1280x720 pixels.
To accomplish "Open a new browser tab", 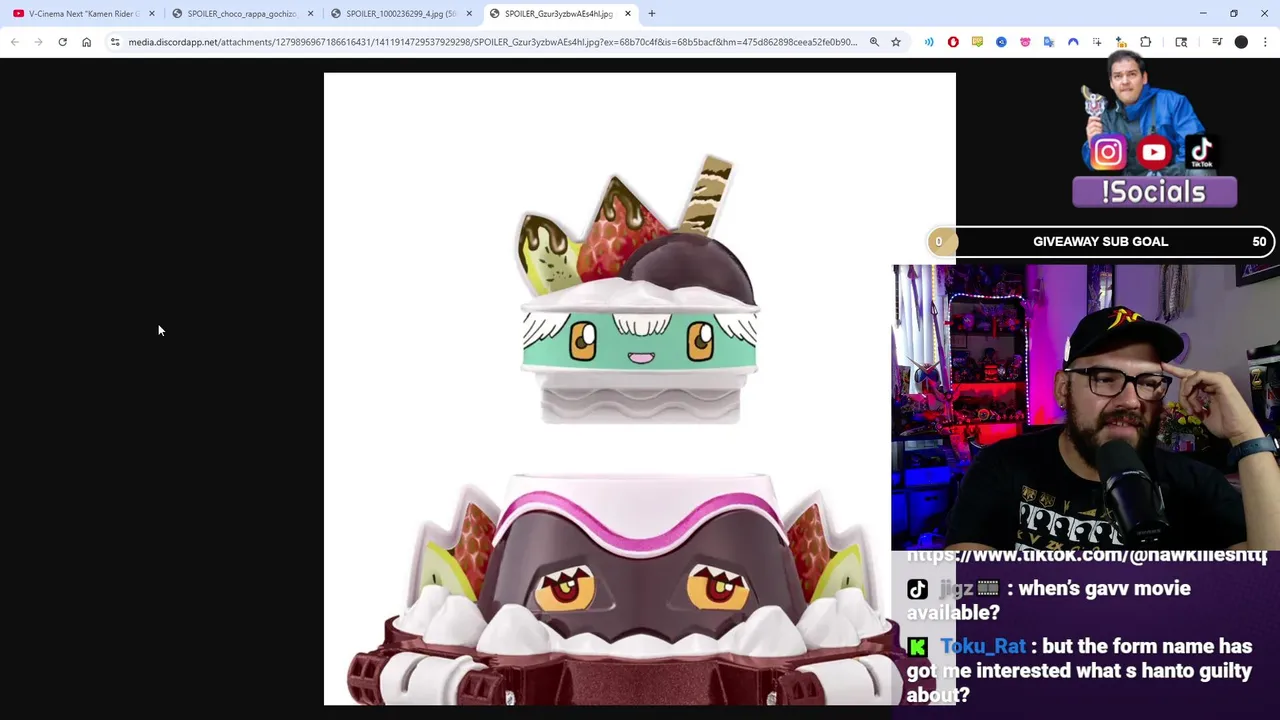I will [x=652, y=14].
